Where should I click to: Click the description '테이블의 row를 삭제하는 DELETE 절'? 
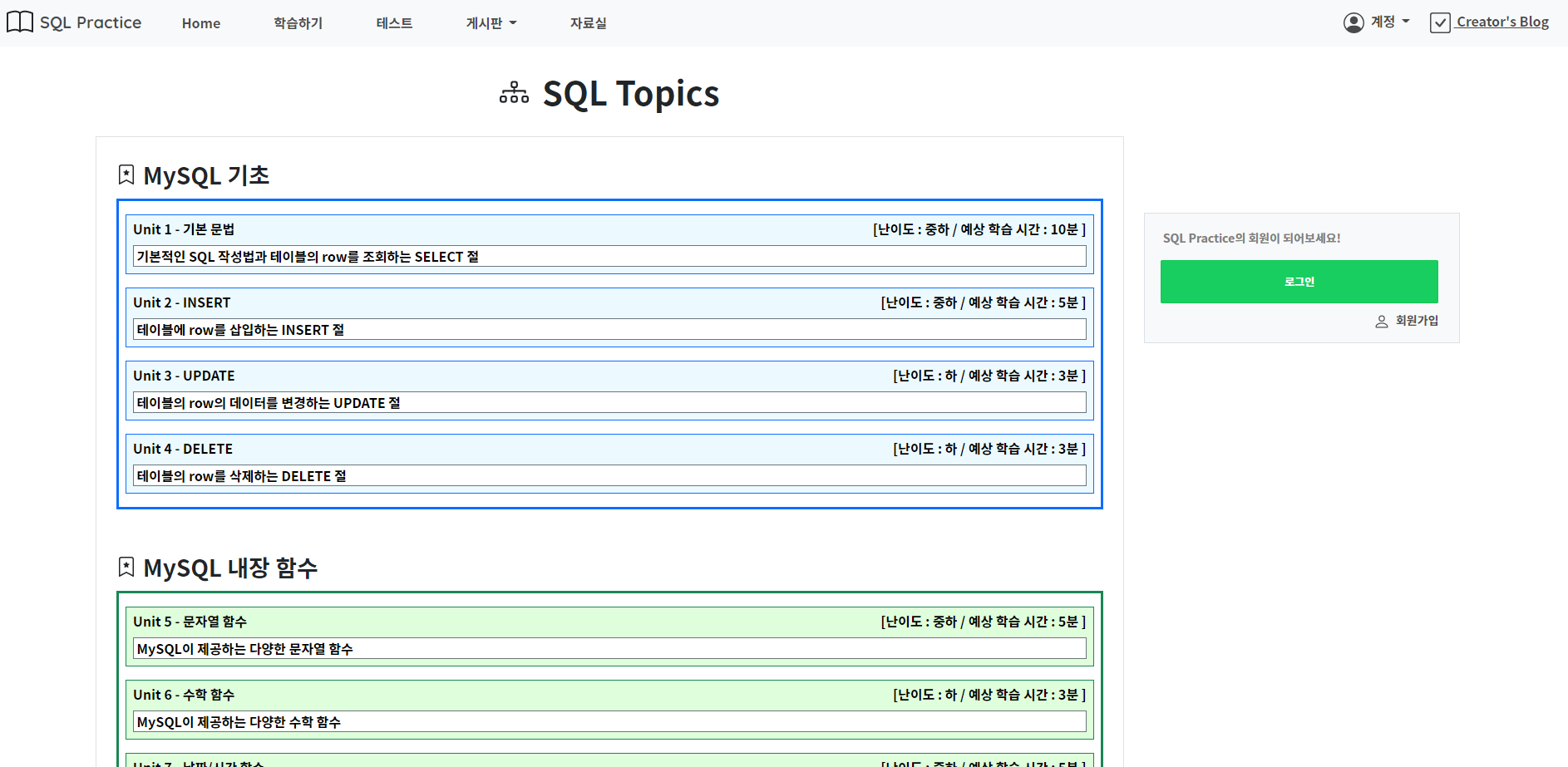(x=609, y=475)
